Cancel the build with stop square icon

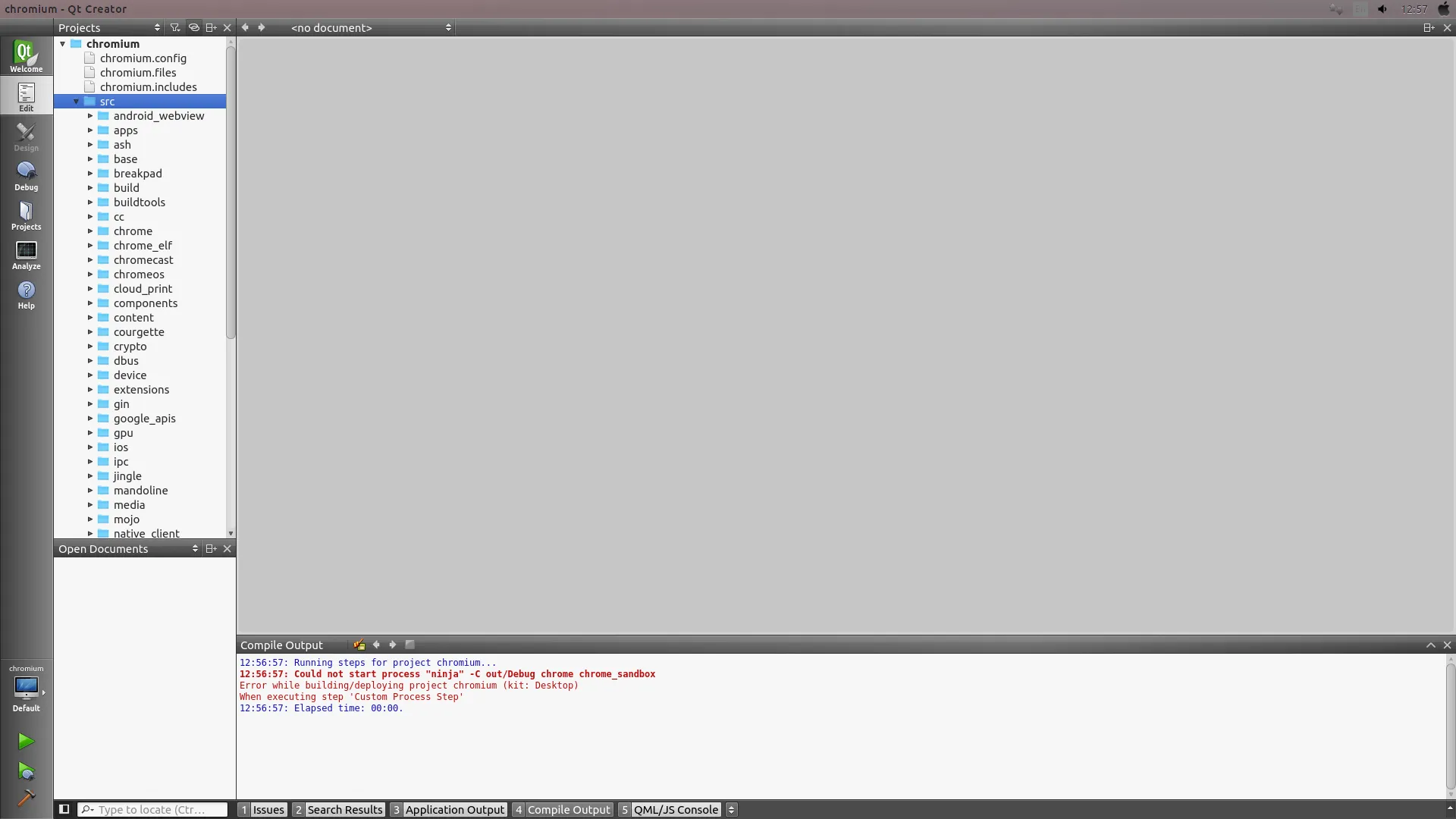[x=410, y=645]
